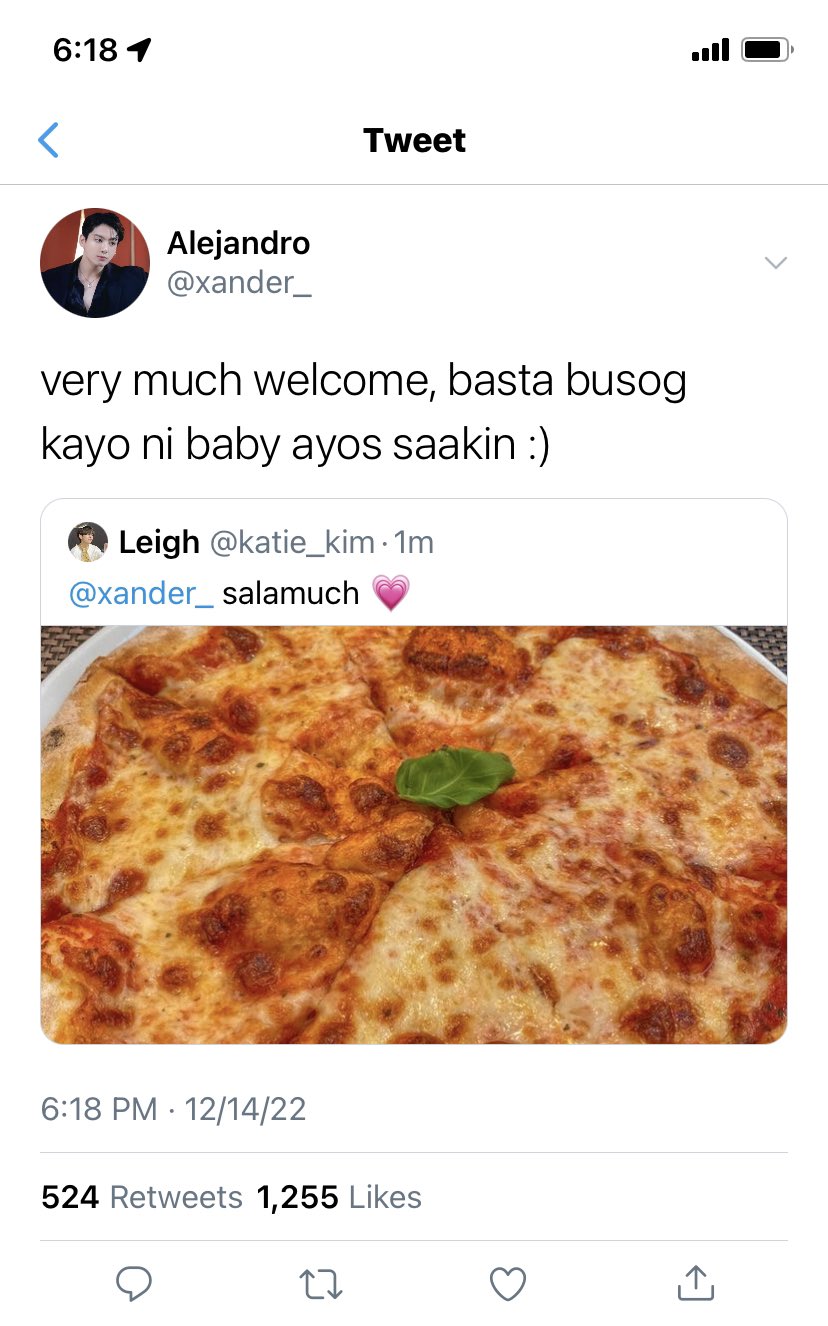Tap the retweet arrows icon
Image resolution: width=828 pixels, height=1326 pixels.
click(322, 1283)
